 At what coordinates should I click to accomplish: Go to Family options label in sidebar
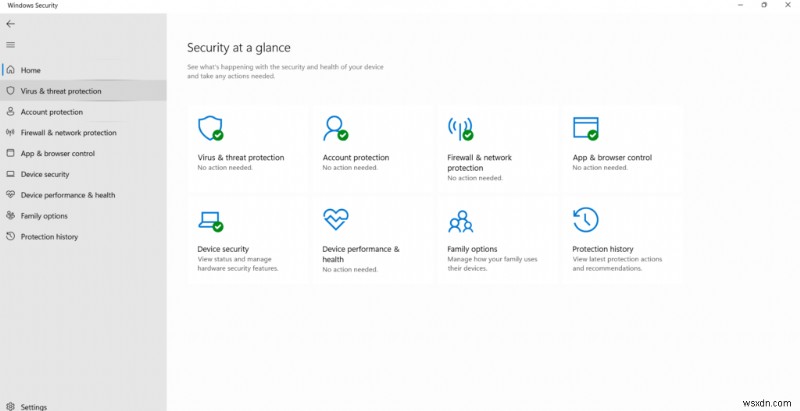pos(44,216)
